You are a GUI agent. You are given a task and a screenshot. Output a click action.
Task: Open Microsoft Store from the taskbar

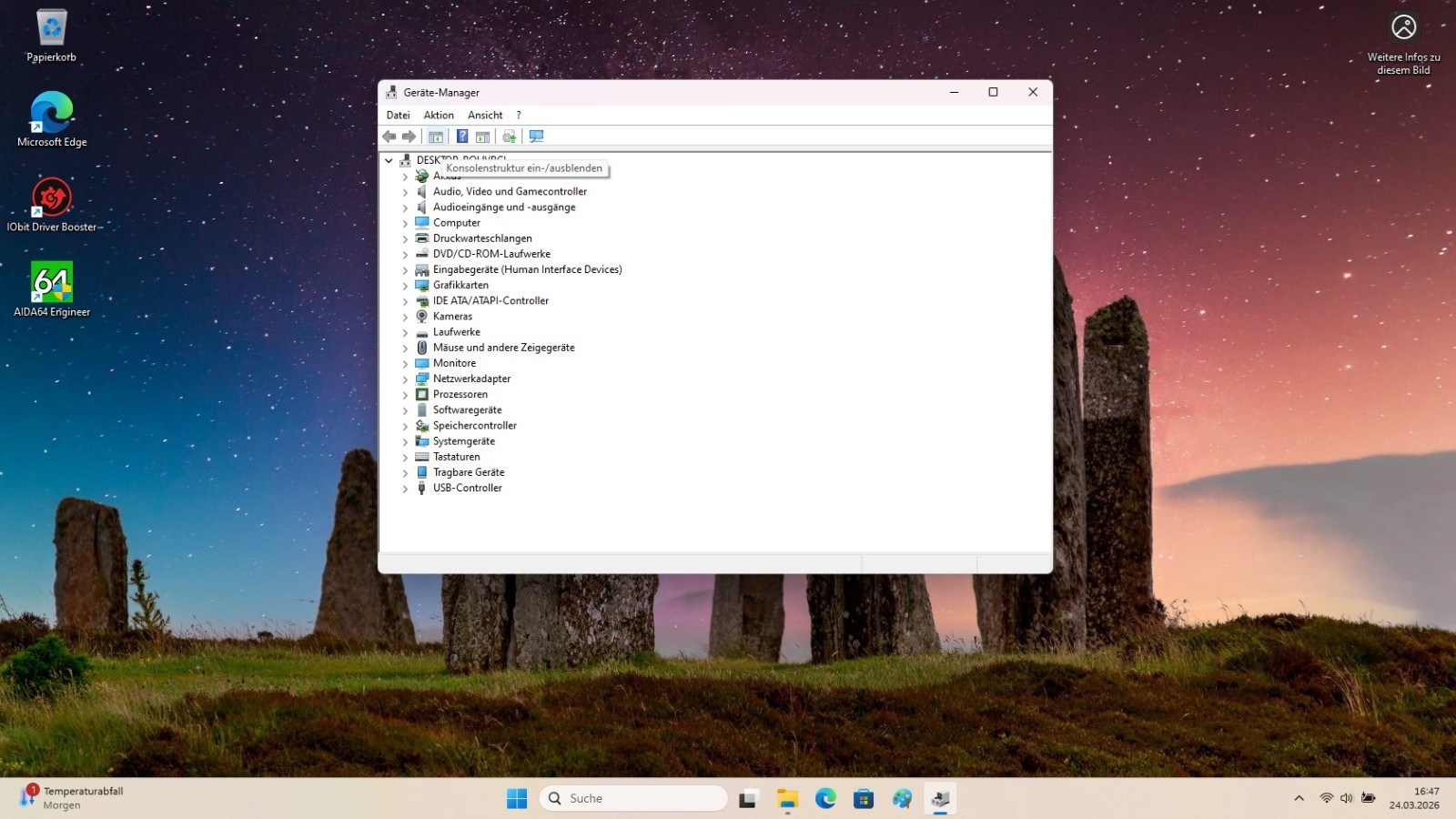(864, 799)
